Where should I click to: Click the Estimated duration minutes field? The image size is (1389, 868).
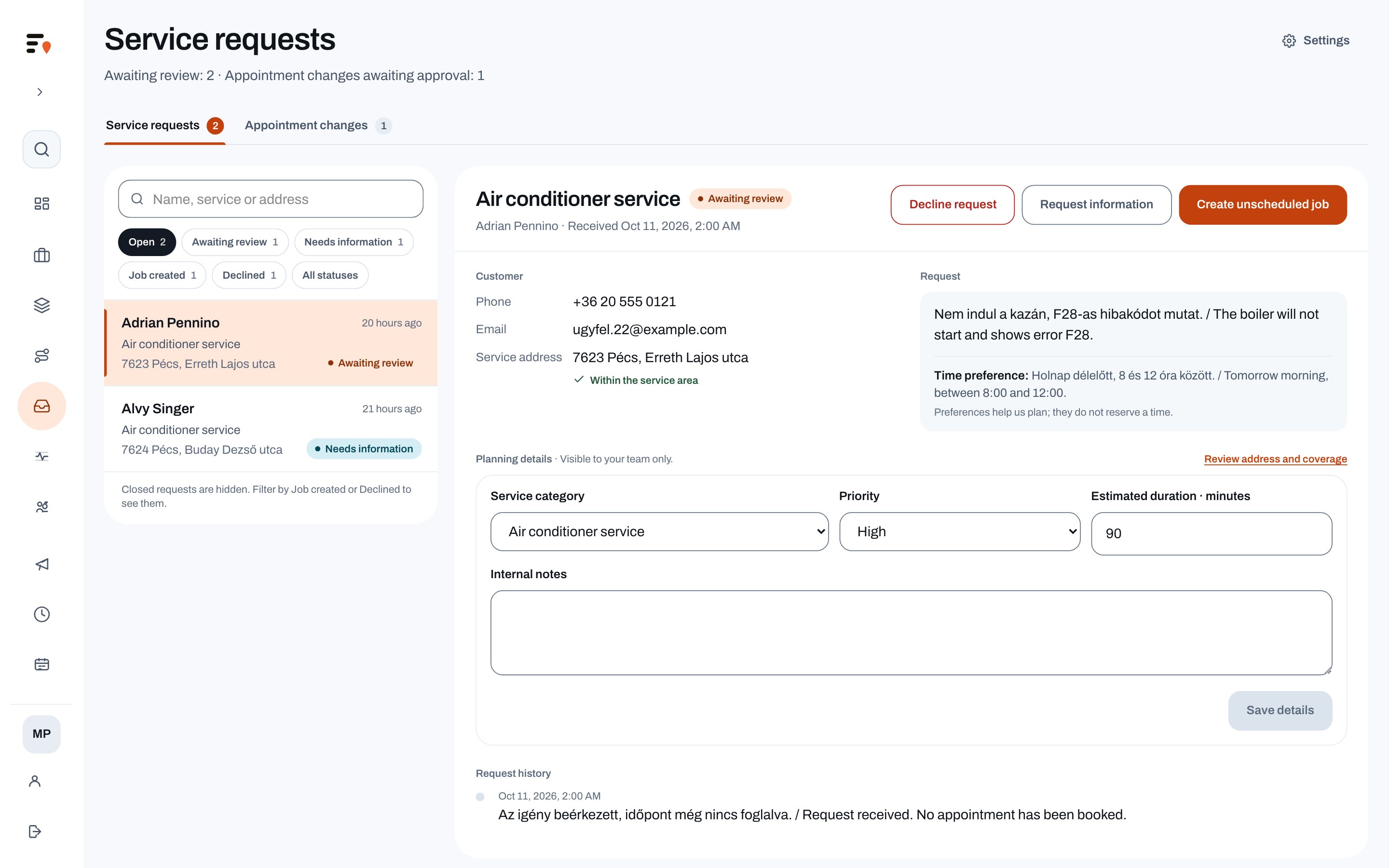pos(1211,533)
